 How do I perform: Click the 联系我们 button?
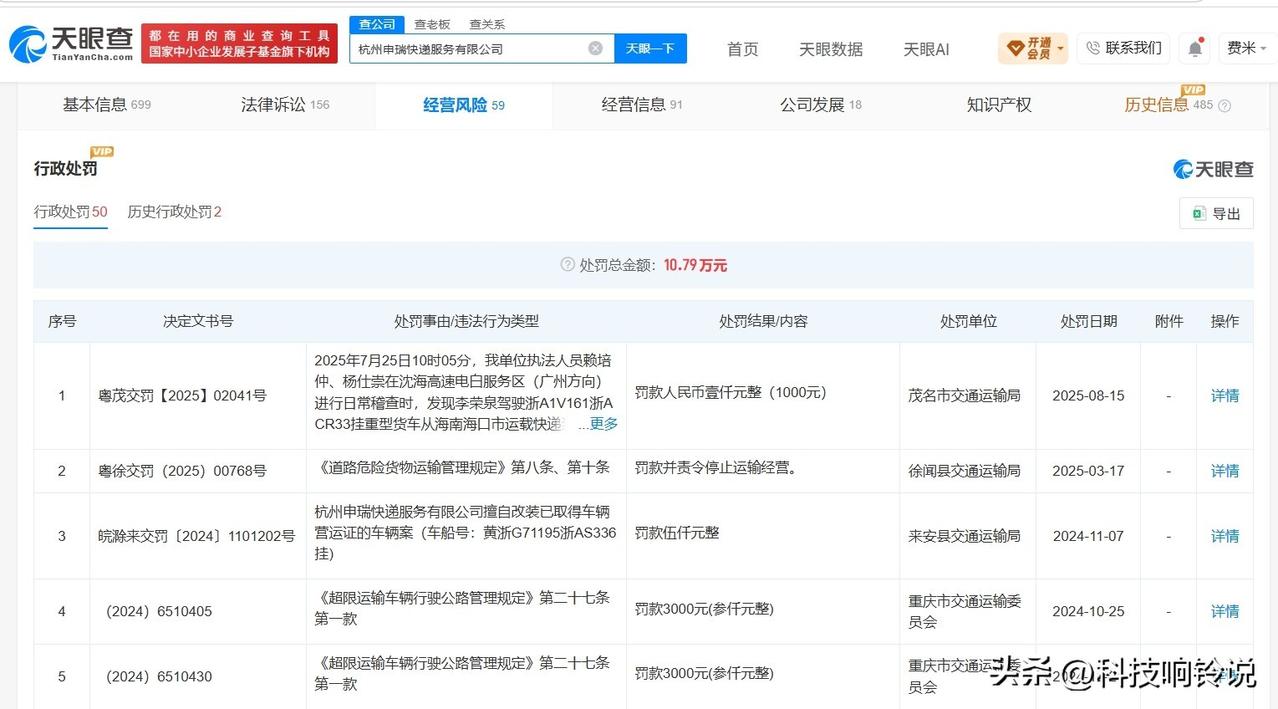tap(1124, 48)
